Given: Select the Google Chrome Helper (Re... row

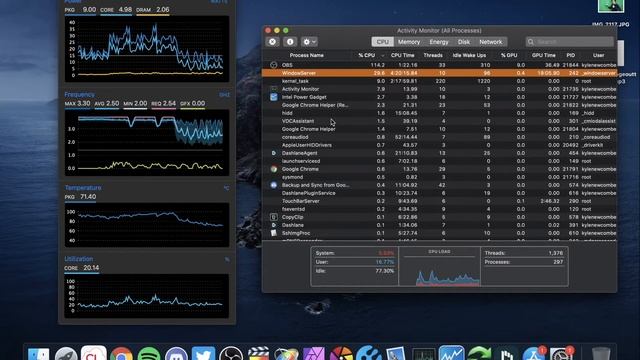Looking at the screenshot, I should pyautogui.click(x=439, y=105).
